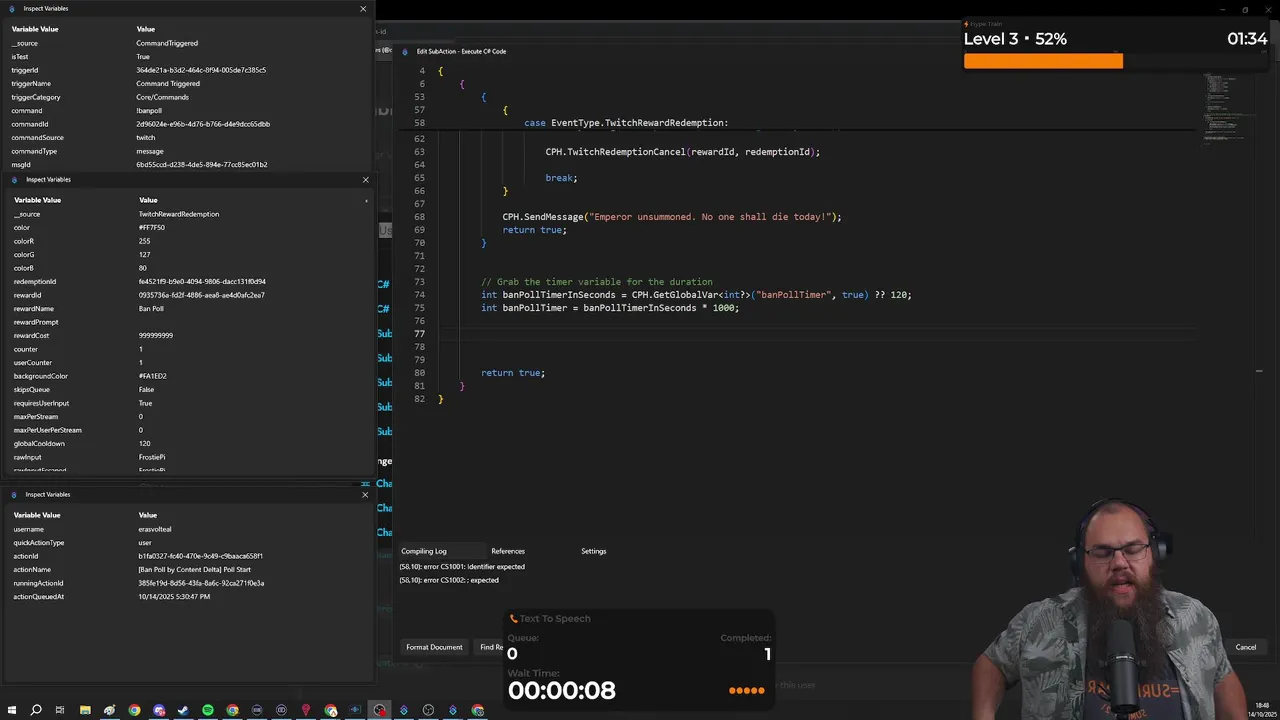Click the comment on line 73

click(x=597, y=282)
